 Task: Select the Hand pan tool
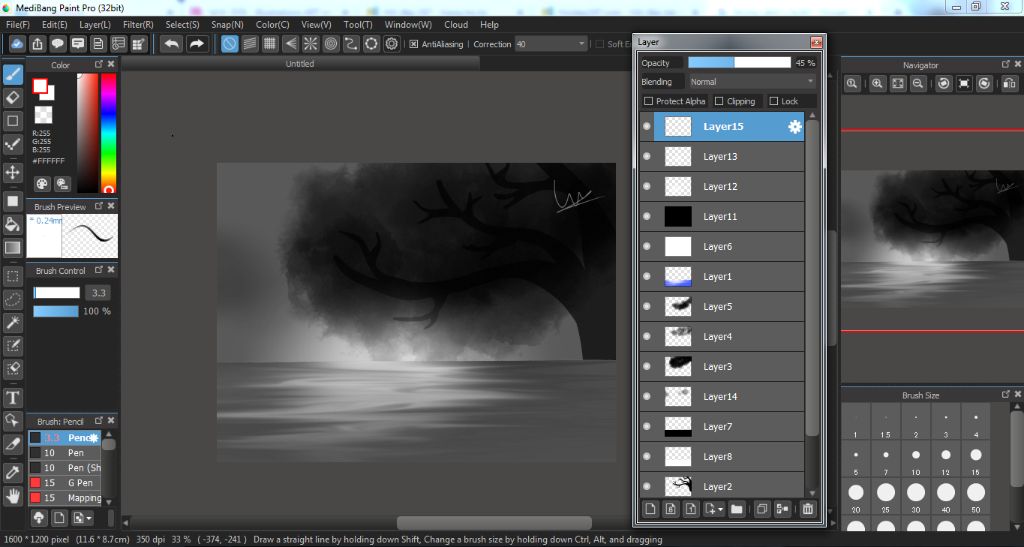12,496
